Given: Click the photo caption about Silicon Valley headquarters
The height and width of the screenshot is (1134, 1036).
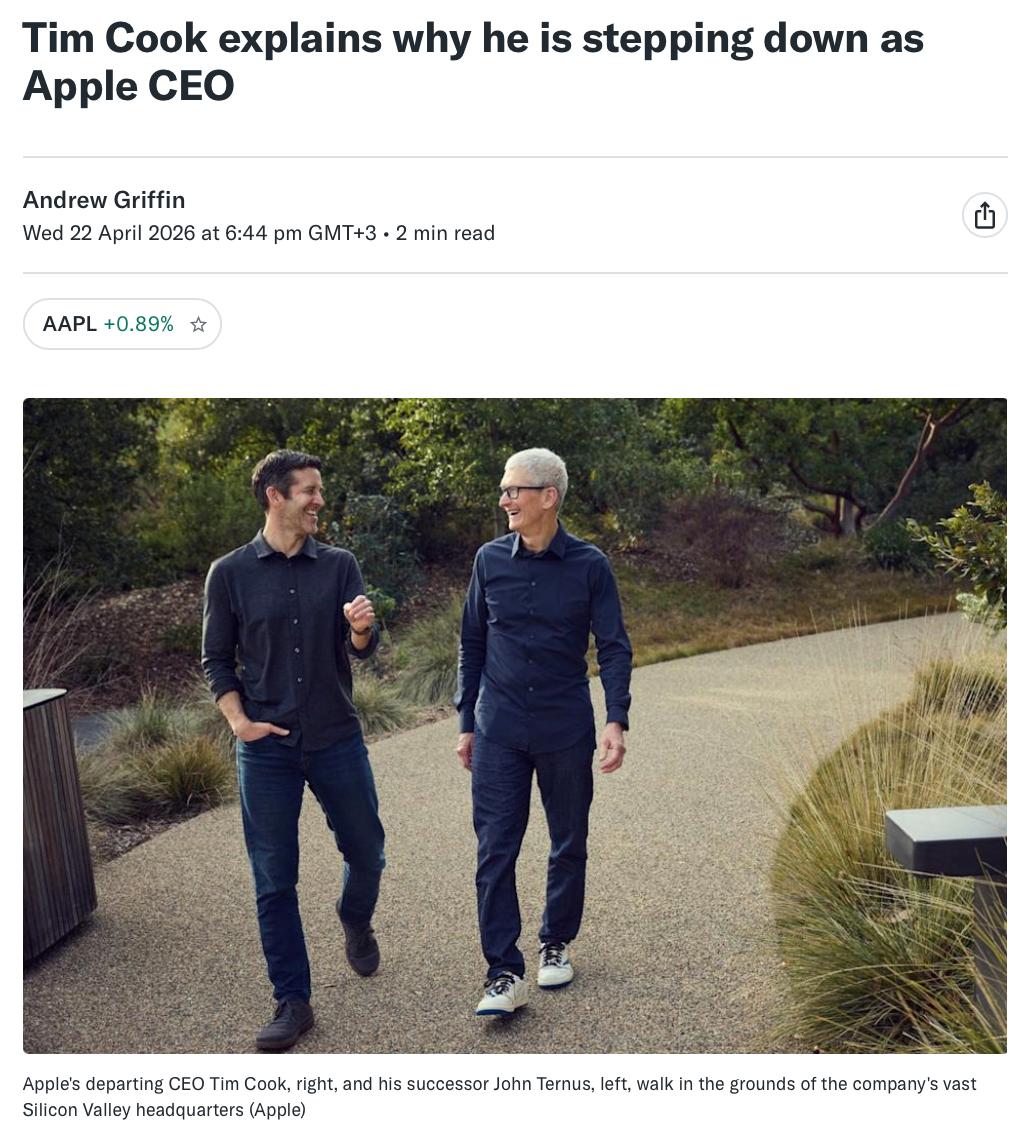Looking at the screenshot, I should click(499, 1096).
